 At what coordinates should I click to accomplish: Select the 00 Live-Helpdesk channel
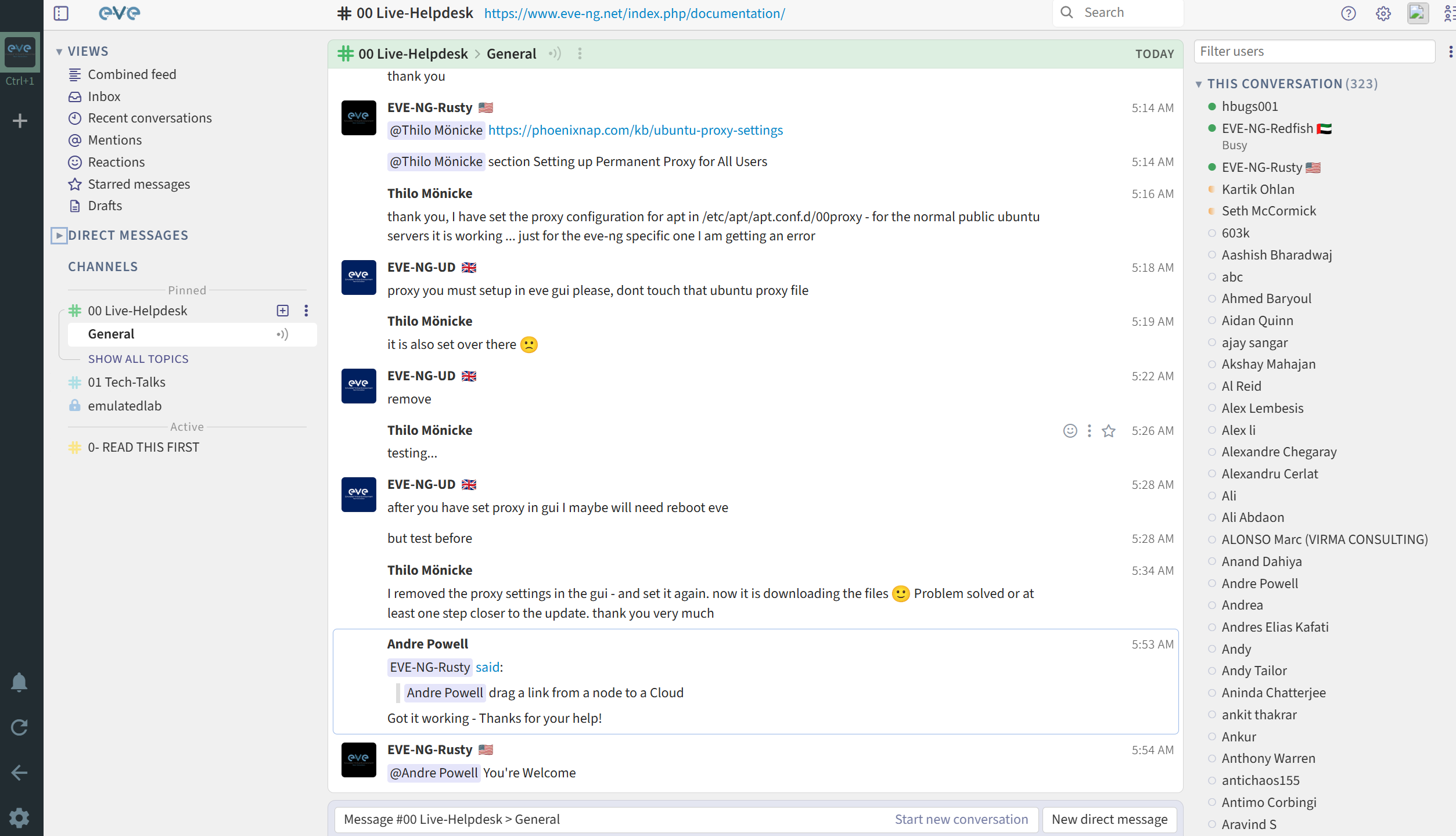point(137,311)
